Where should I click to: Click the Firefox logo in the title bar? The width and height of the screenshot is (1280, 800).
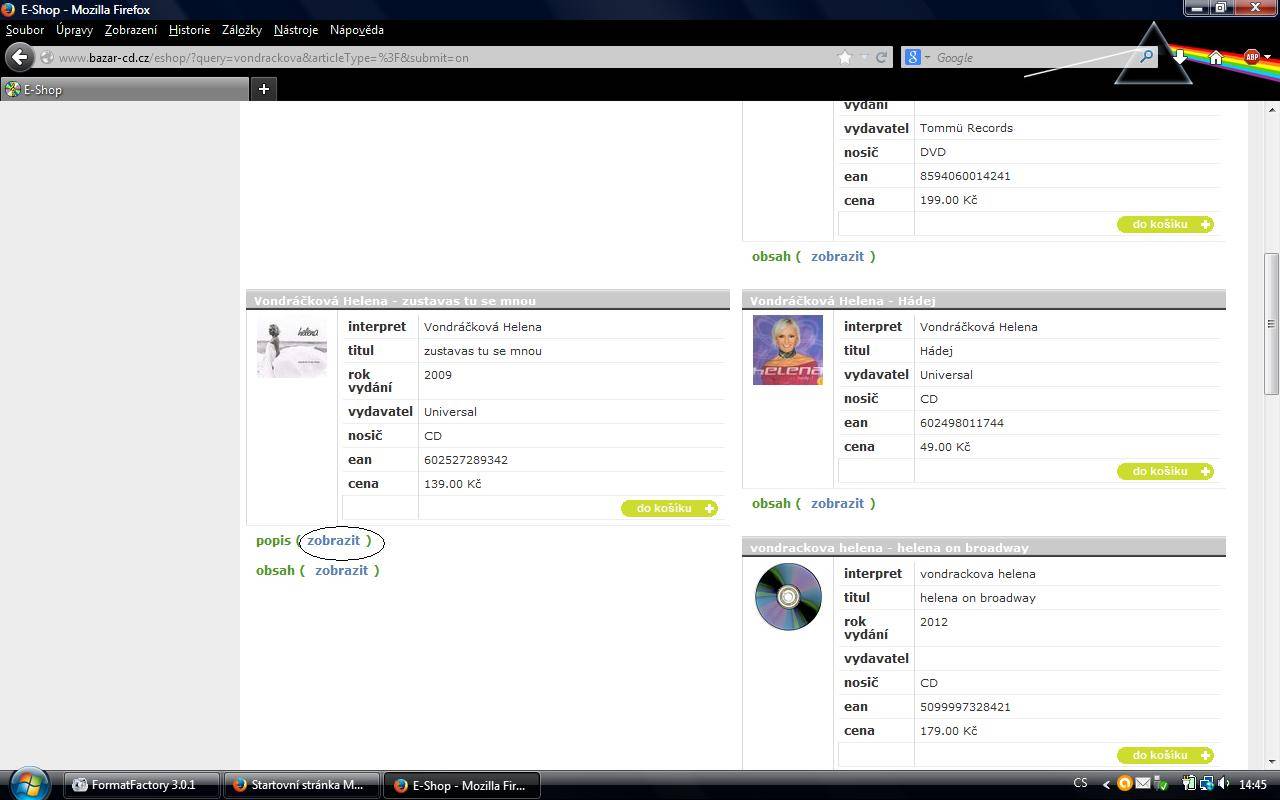pos(9,9)
